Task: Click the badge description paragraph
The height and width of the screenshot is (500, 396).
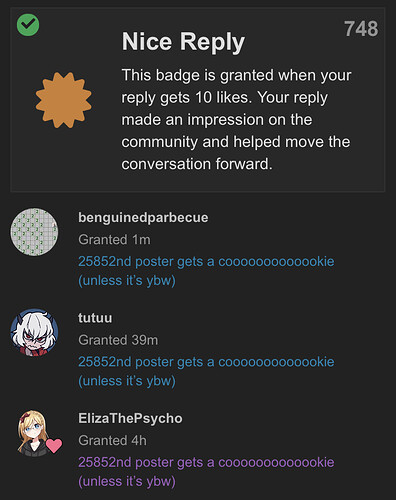Action: click(236, 119)
